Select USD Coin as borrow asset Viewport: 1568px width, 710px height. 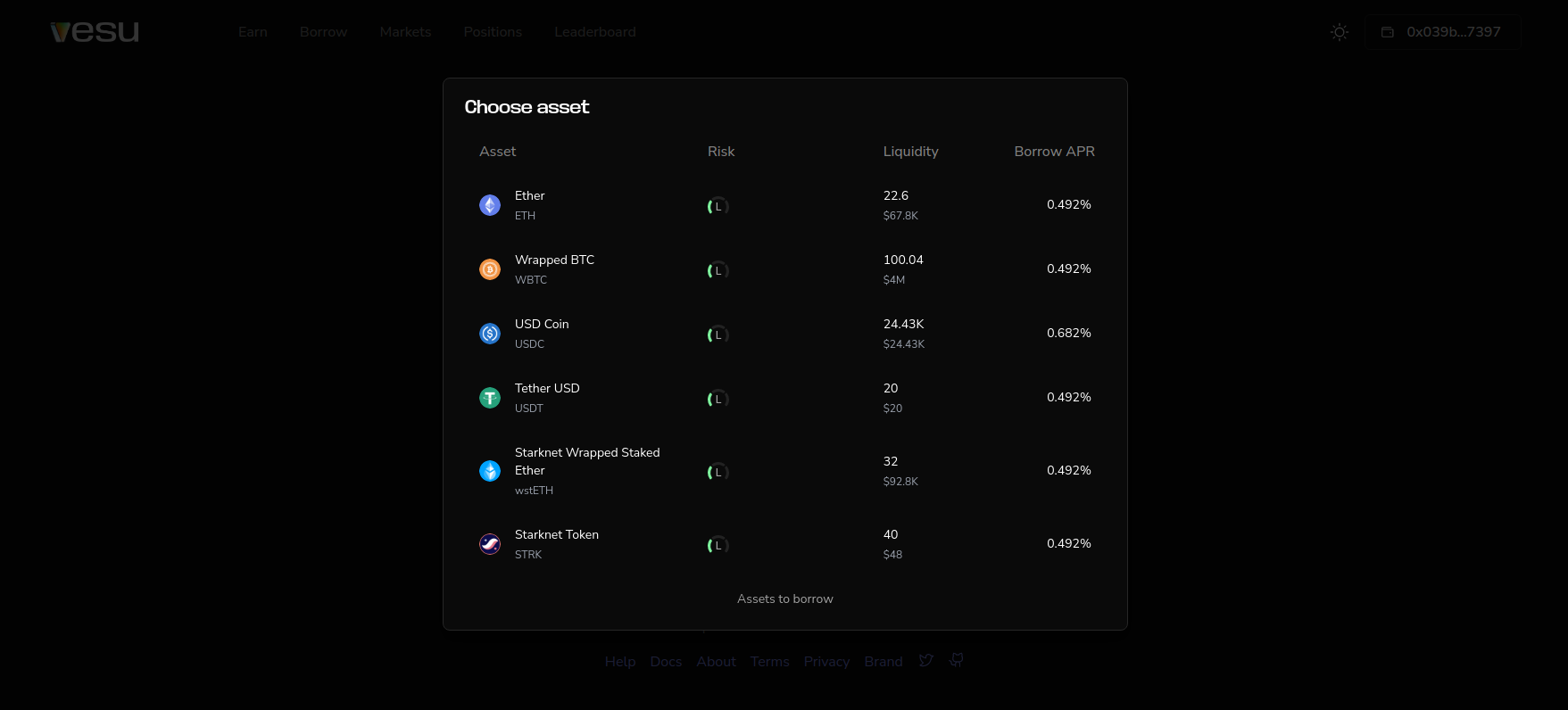(x=785, y=334)
